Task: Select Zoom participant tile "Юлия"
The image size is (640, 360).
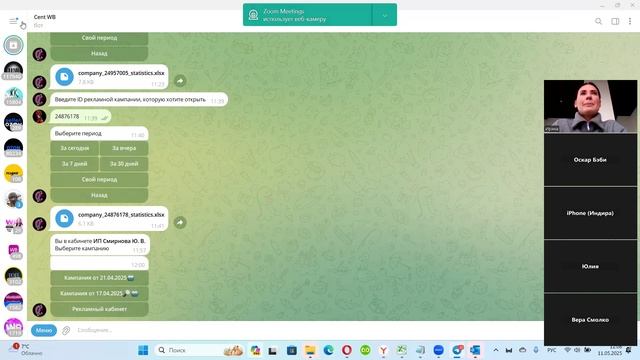Action: tap(590, 266)
